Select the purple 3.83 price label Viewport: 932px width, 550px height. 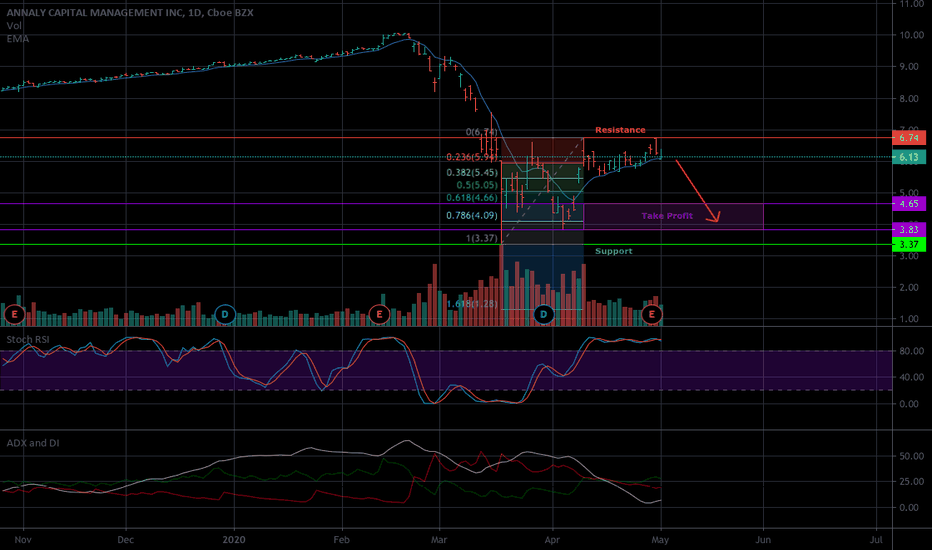[x=909, y=229]
